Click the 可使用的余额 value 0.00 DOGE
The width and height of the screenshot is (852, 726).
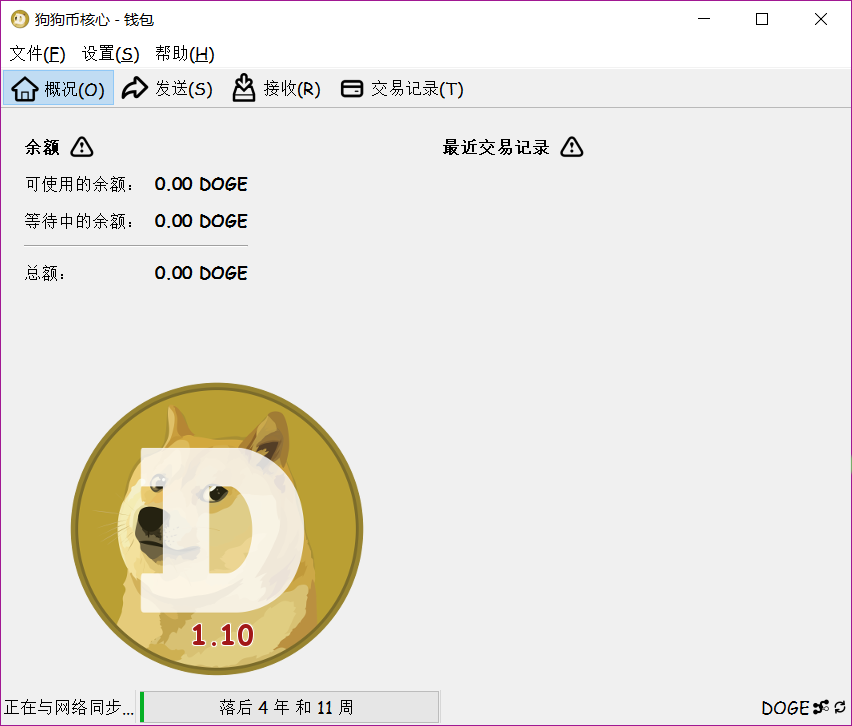pos(201,184)
